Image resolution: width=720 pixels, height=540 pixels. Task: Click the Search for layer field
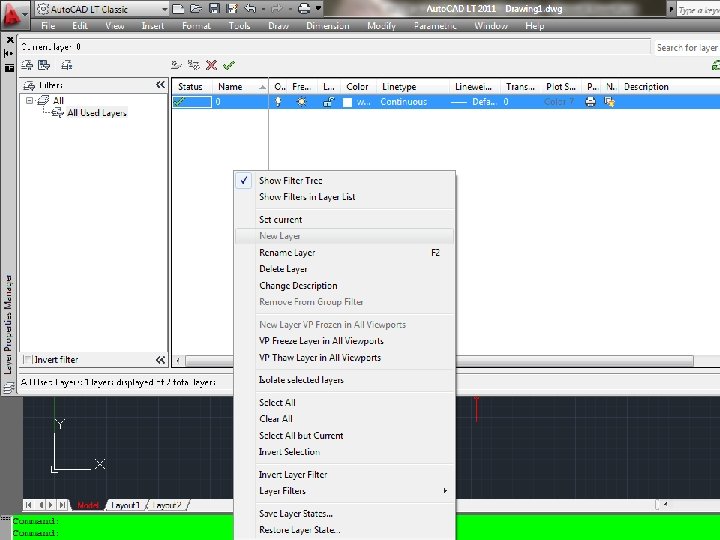(x=686, y=48)
